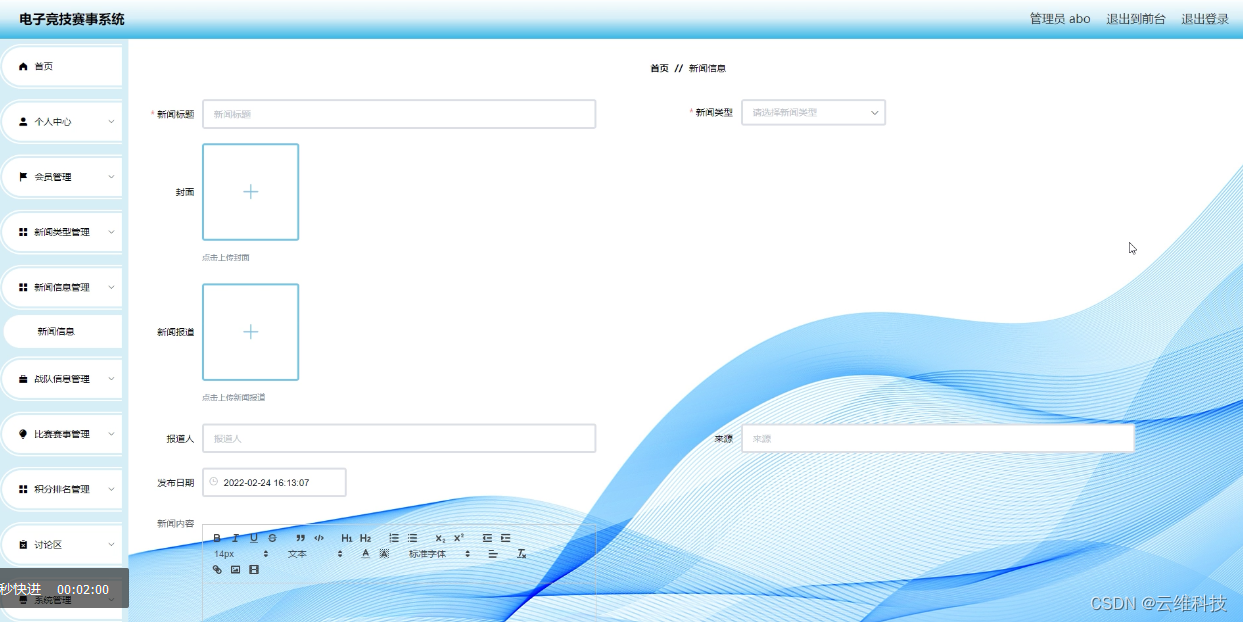Screen dimensions: 1243x622
Task: Apply Heading 1 in the editor
Action: click(x=347, y=538)
